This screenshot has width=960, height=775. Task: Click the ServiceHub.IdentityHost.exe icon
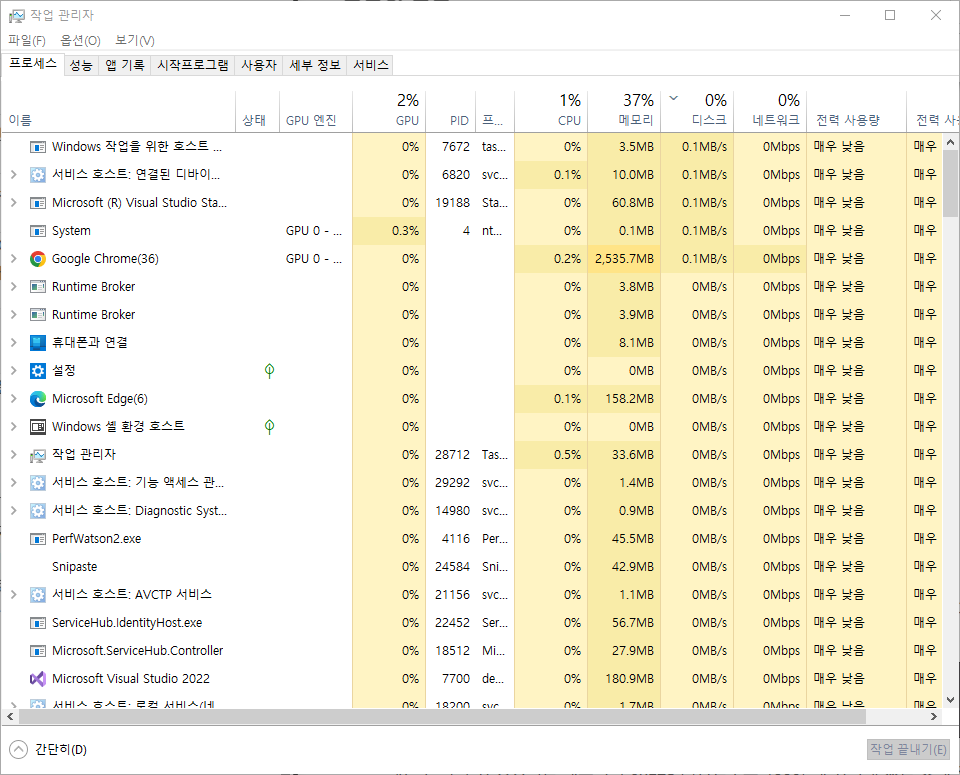(38, 623)
